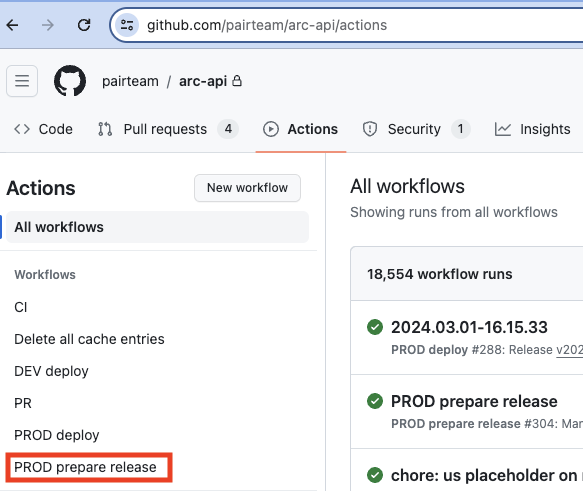Switch to the Pull requests tab
The image size is (583, 491).
click(168, 129)
